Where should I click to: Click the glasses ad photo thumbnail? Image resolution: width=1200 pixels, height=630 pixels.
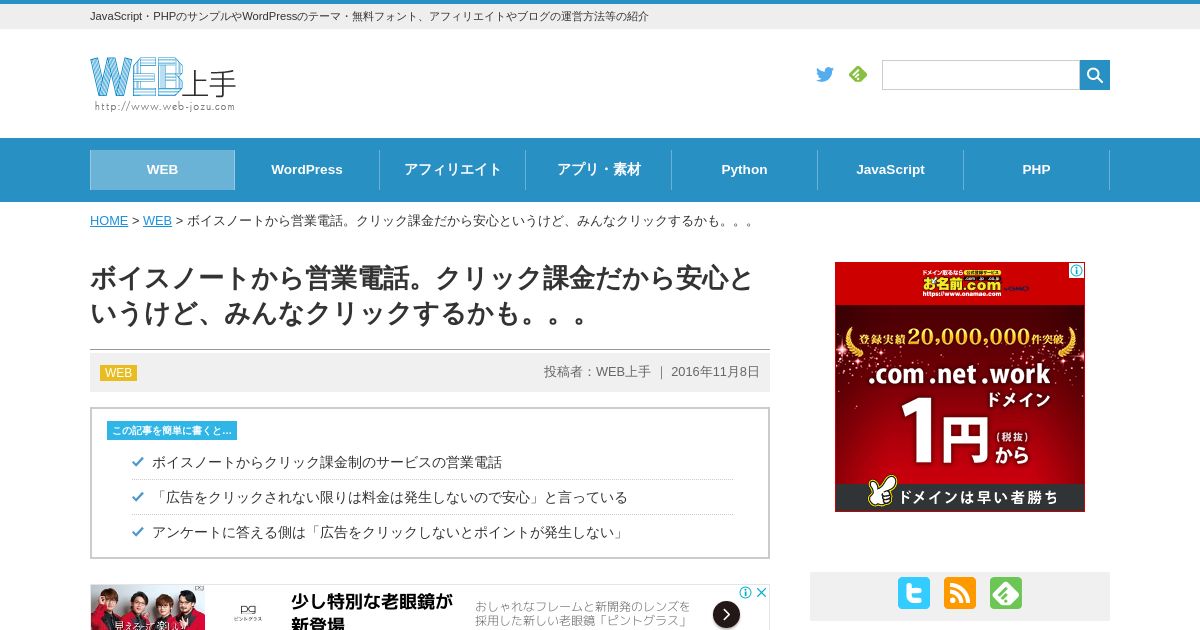pos(148,608)
